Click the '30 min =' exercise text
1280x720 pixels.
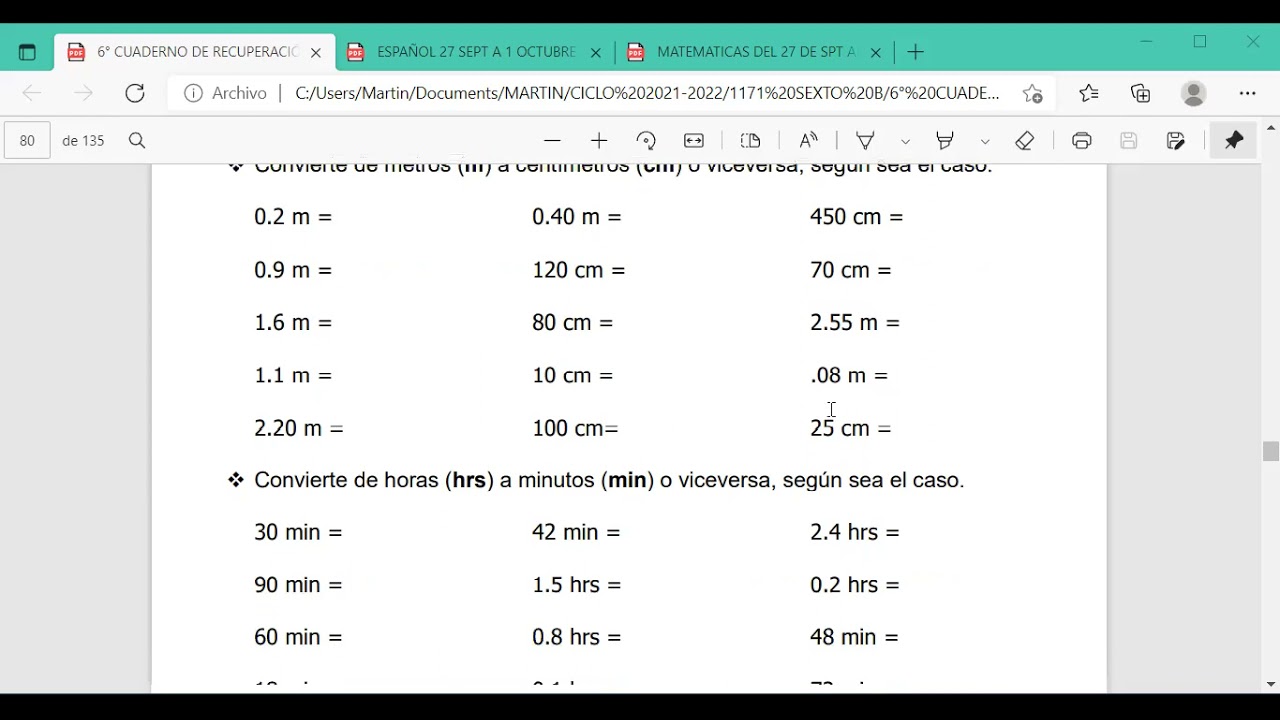[x=298, y=533]
